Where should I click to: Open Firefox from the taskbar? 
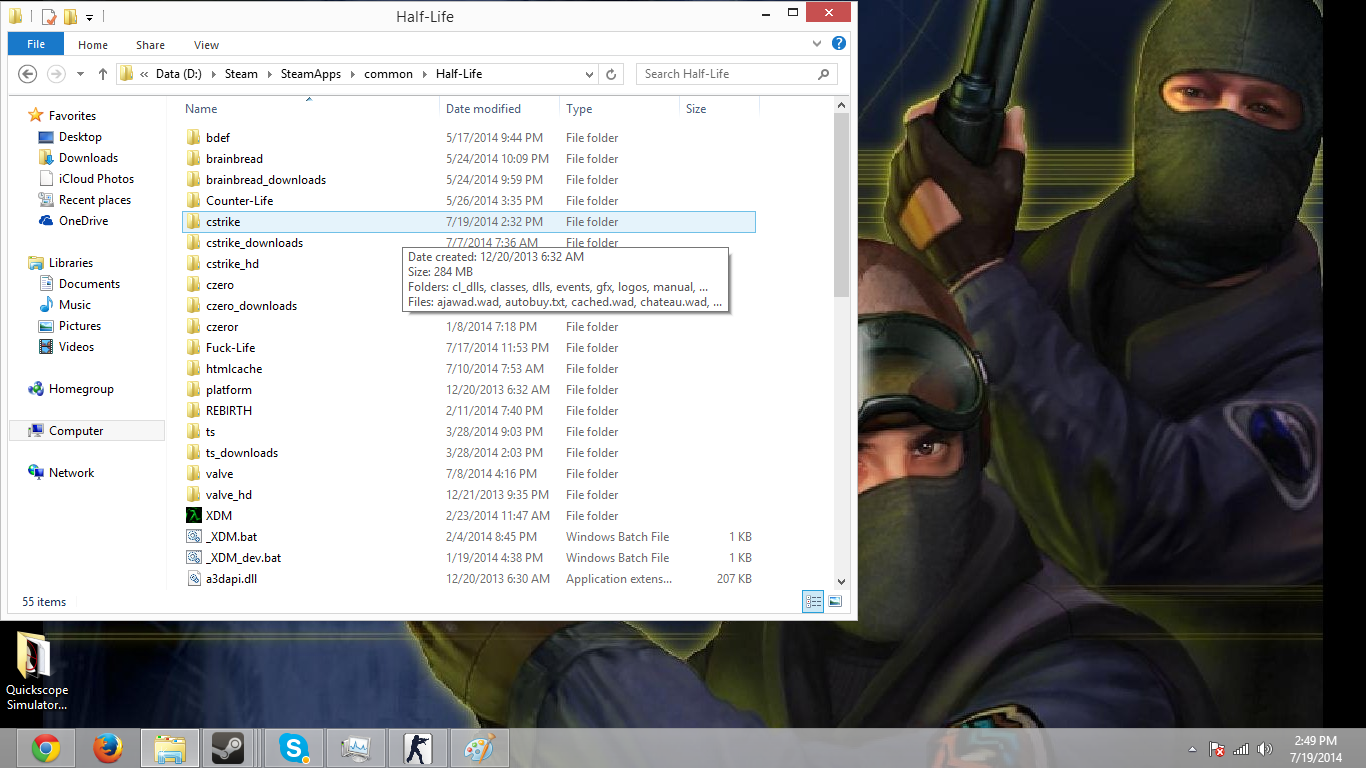tap(107, 748)
